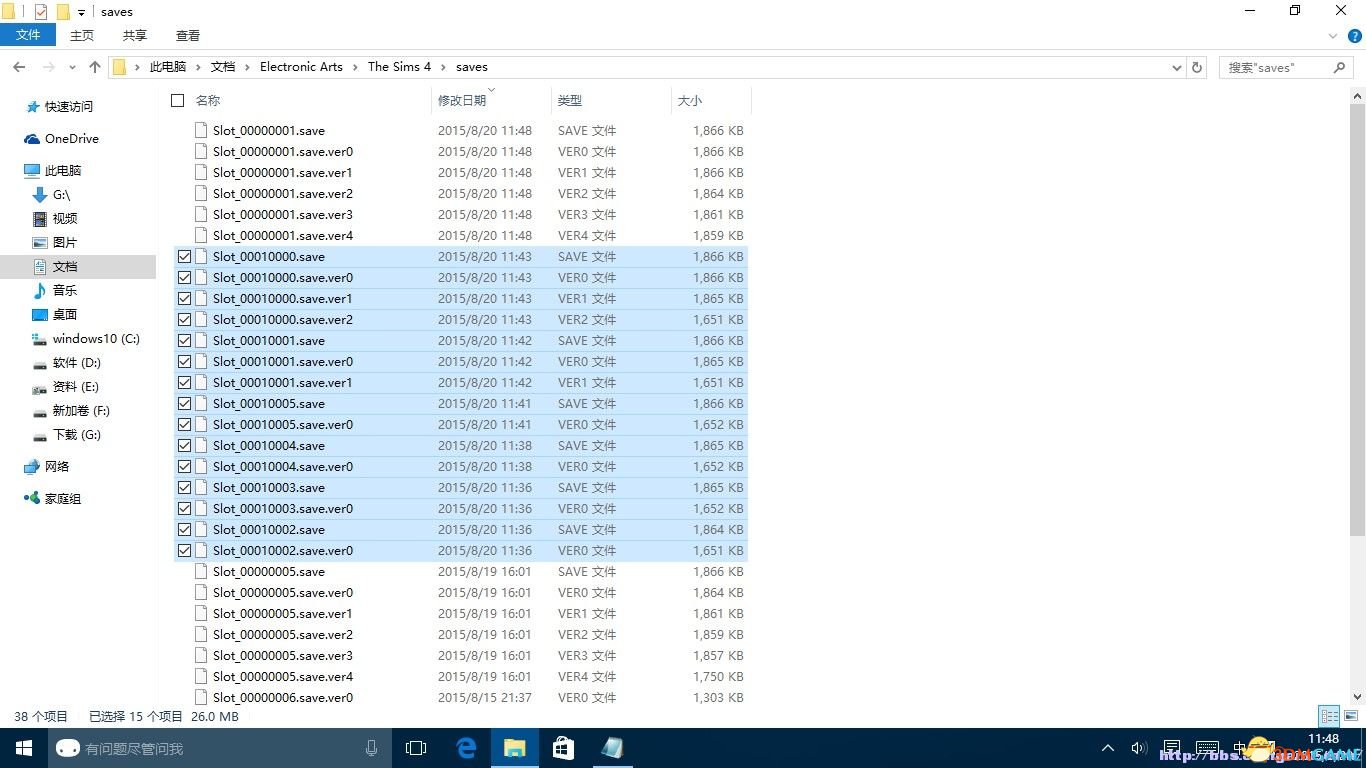Viewport: 1366px width, 768px height.
Task: Open the Windows Start button
Action: click(x=23, y=748)
